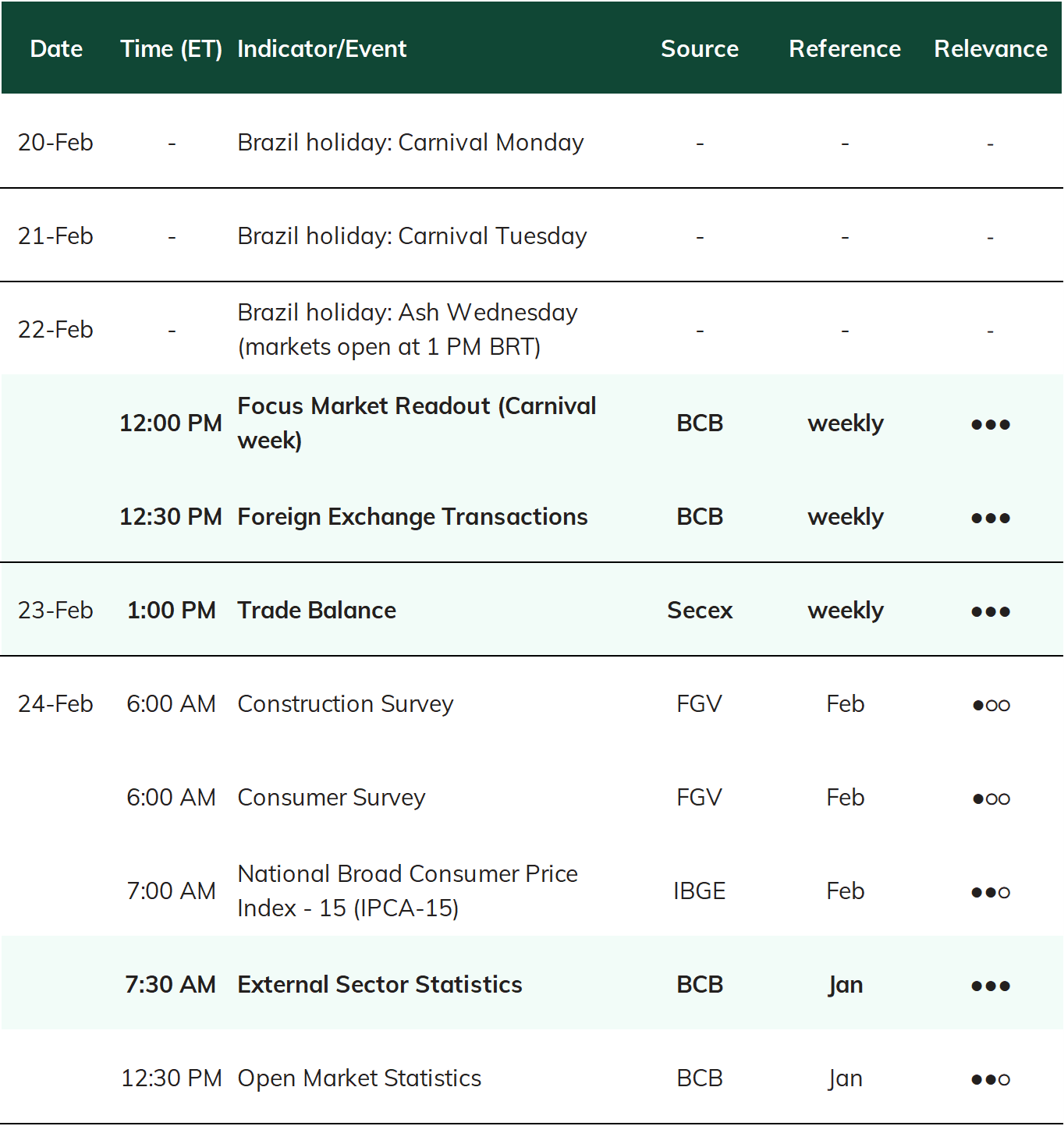Click the relevance dots for Consumer Survey
This screenshot has width=1064, height=1126.
[x=991, y=799]
